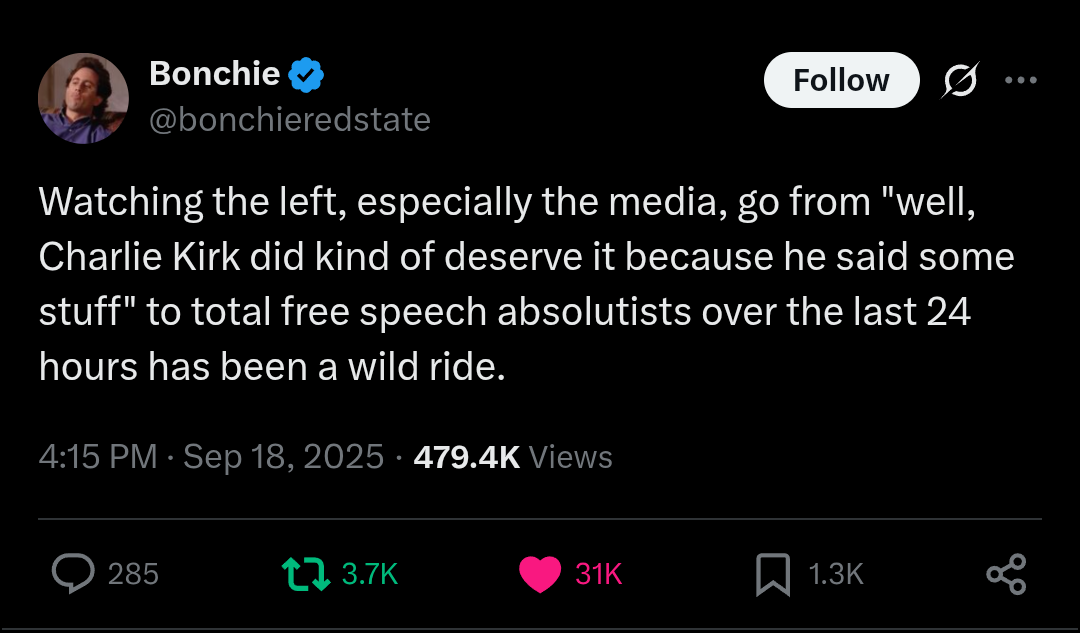Click the 1.3K bookmarks count
This screenshot has height=633, width=1080.
pyautogui.click(x=835, y=574)
